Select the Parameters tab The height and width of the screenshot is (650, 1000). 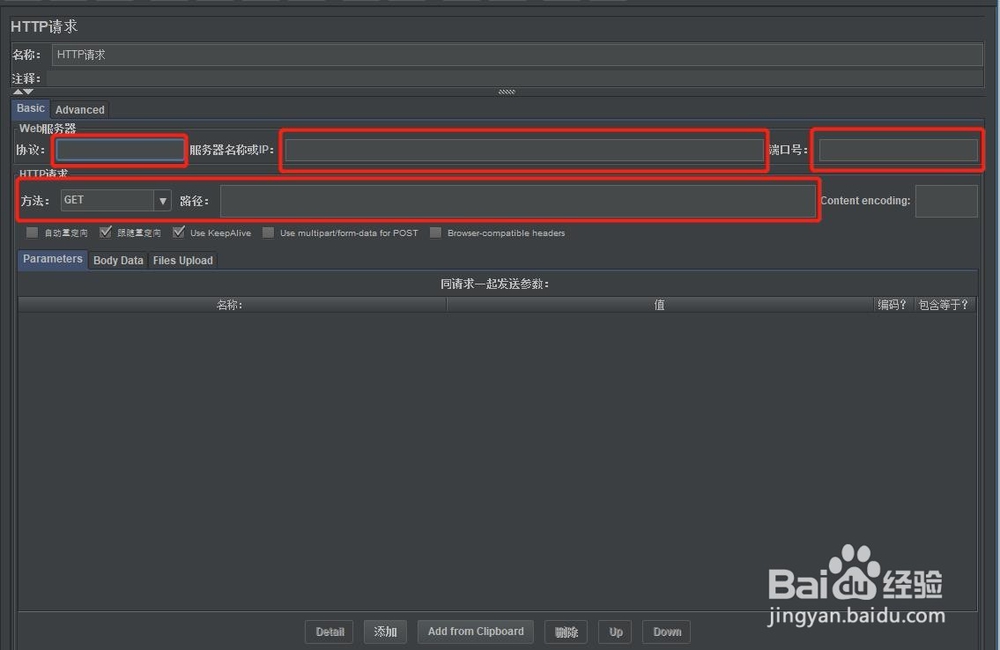[x=52, y=259]
